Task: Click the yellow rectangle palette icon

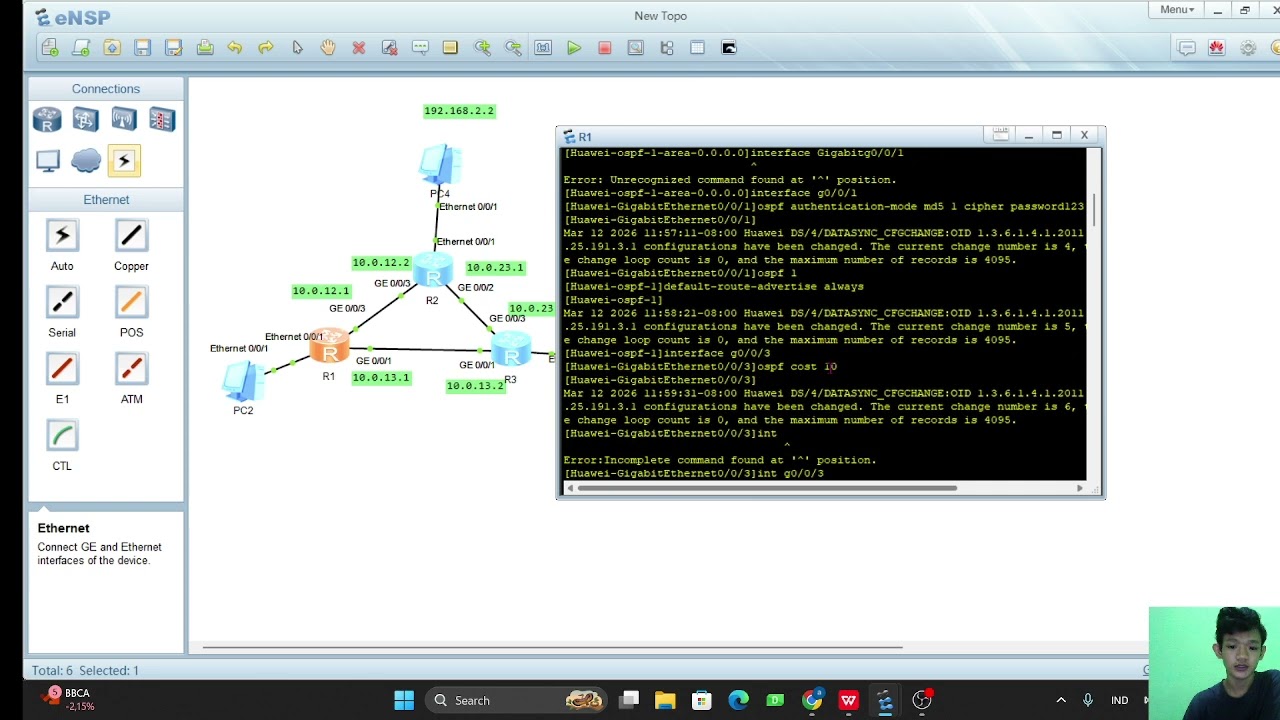Action: pos(450,47)
